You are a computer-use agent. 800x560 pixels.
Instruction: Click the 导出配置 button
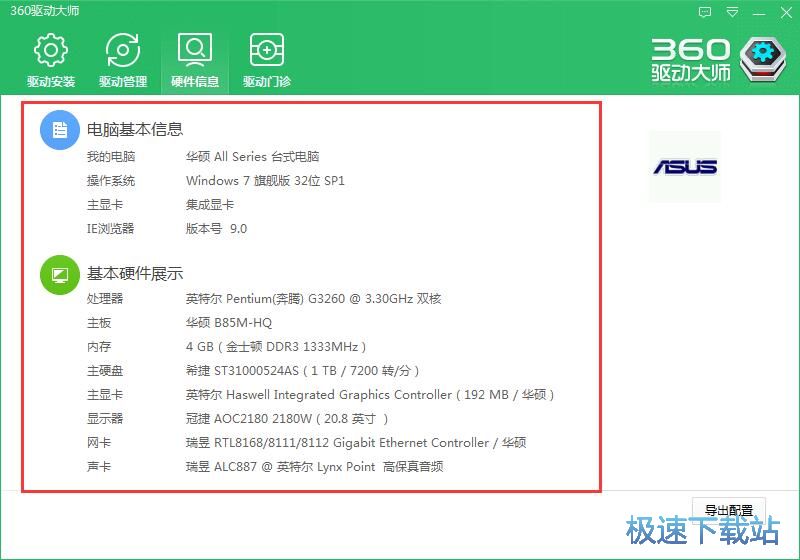729,510
